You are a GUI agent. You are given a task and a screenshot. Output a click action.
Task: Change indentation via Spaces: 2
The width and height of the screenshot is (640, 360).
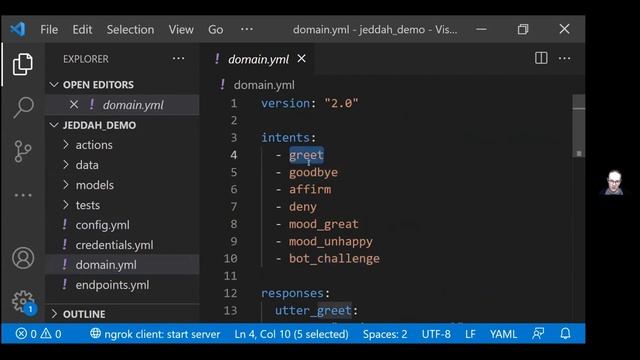(x=385, y=334)
